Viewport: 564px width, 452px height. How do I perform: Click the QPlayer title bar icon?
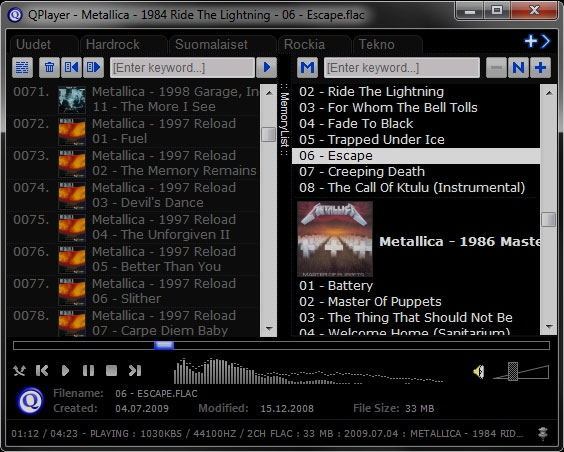[x=15, y=15]
